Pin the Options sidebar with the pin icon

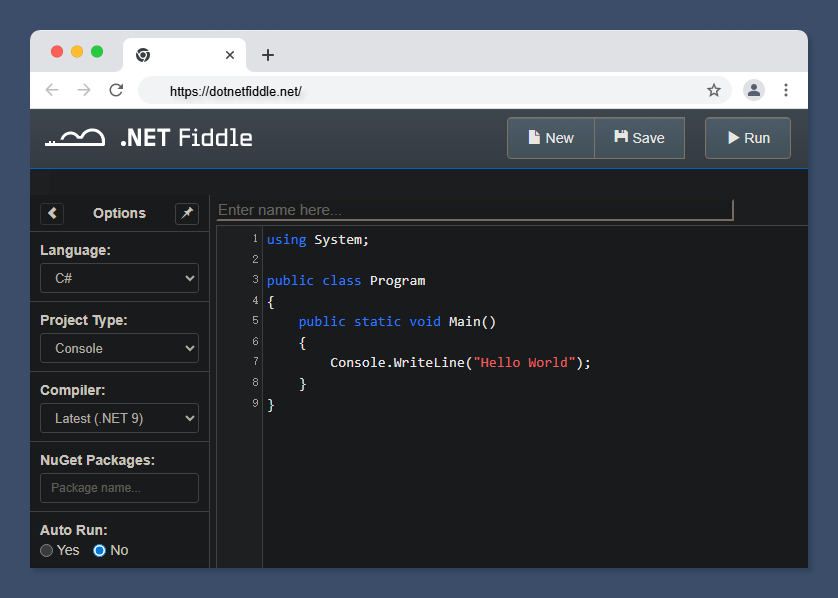[x=187, y=213]
